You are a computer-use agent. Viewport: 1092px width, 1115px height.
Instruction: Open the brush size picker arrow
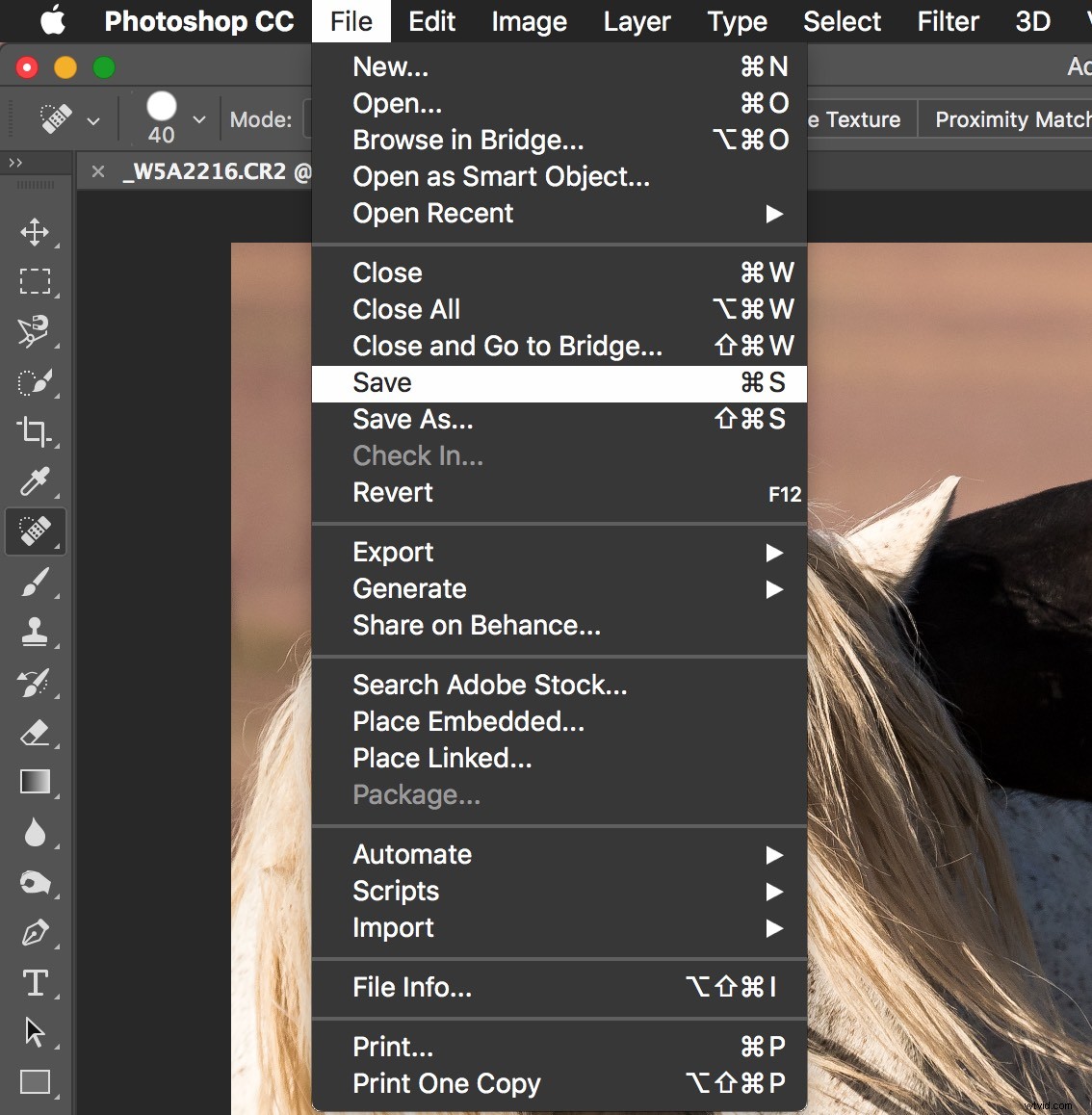click(x=198, y=119)
